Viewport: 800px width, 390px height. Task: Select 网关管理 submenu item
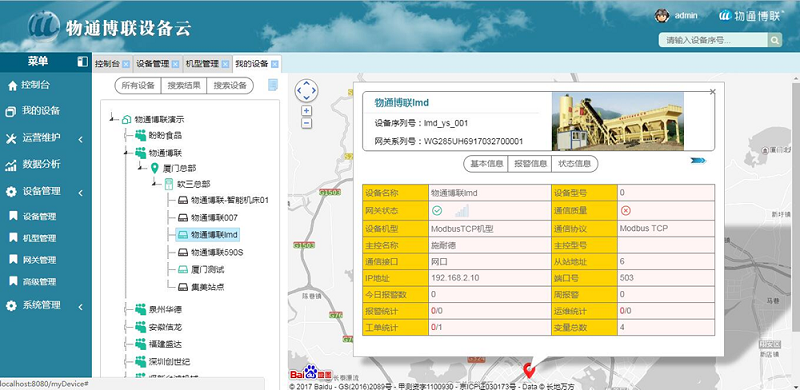pyautogui.click(x=40, y=260)
